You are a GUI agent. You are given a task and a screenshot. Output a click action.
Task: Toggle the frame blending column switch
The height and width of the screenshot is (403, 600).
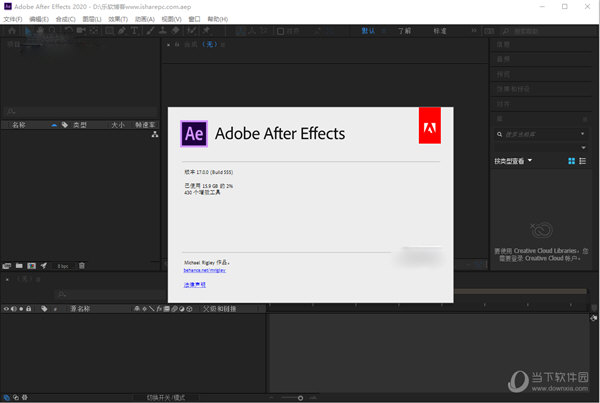point(166,309)
